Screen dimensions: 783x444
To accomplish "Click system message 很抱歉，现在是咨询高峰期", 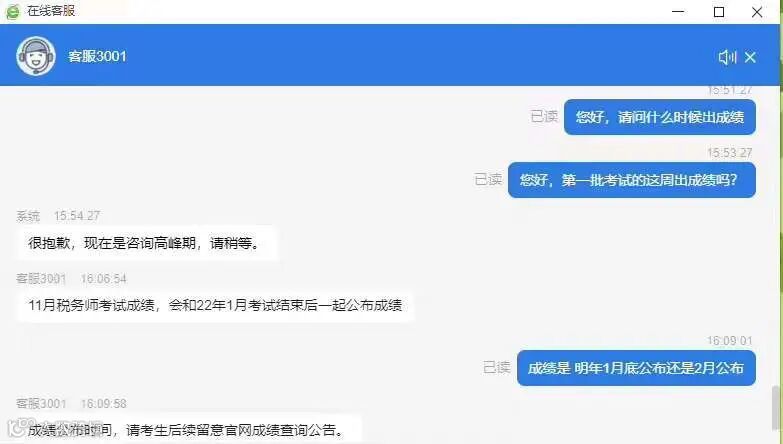I will 147,243.
